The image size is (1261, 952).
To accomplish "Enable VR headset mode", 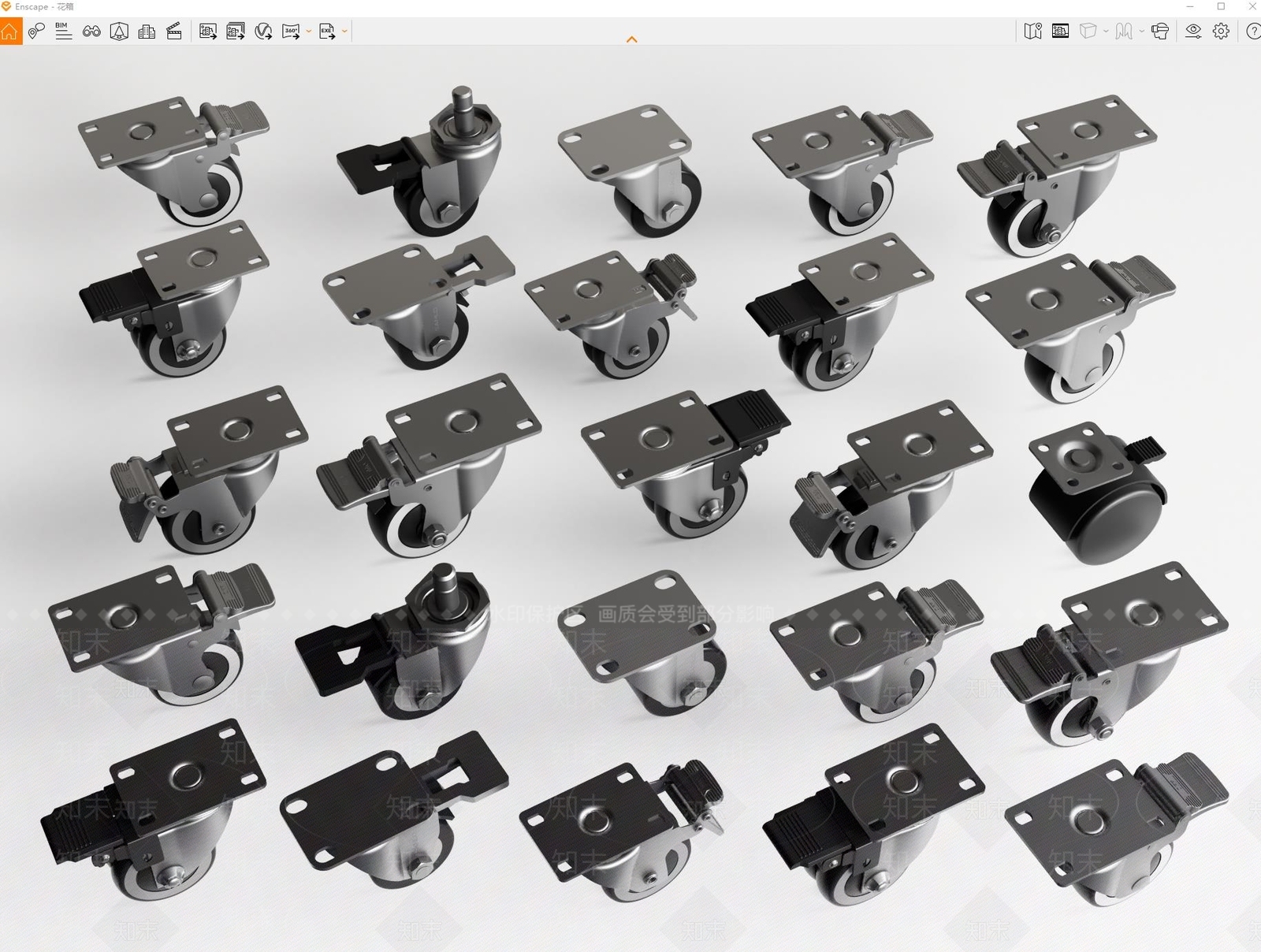I will coord(1160,32).
